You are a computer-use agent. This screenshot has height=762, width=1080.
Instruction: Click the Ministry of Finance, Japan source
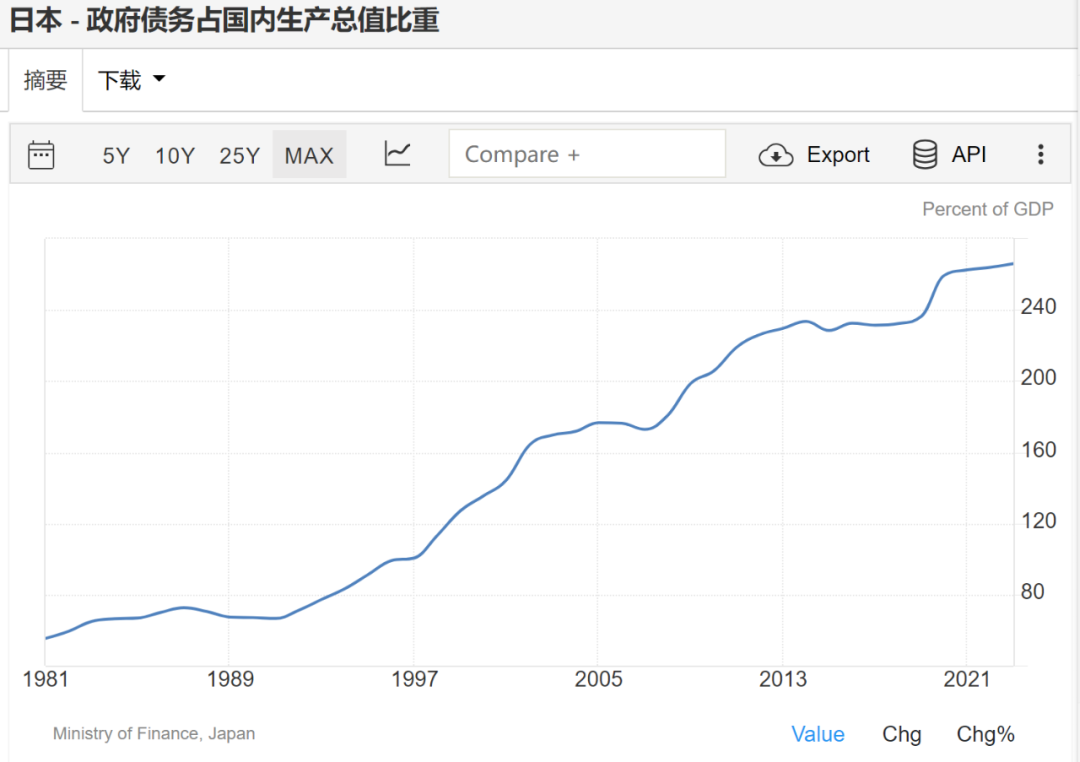154,734
